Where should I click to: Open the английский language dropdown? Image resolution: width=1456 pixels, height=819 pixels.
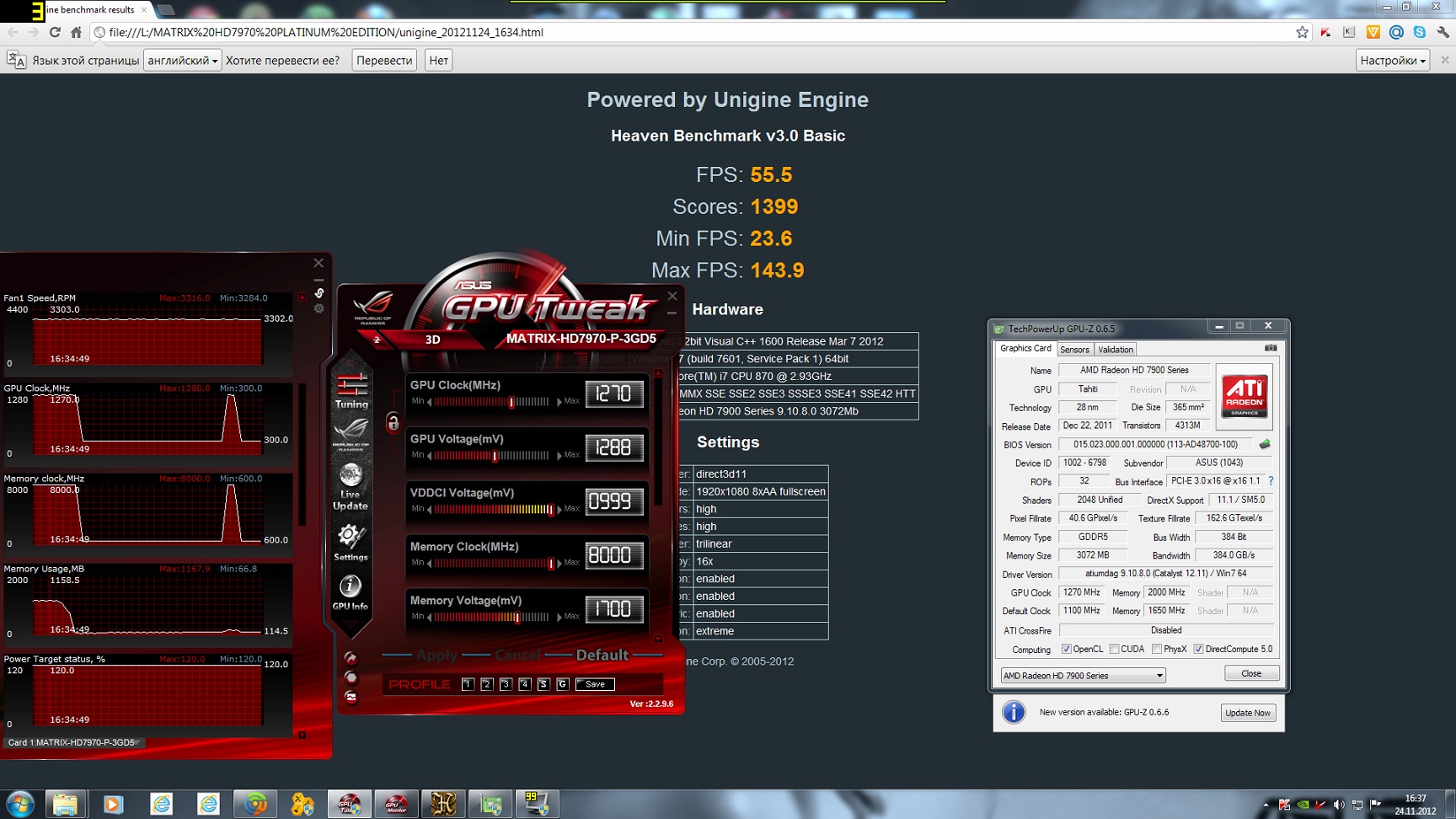pos(182,61)
